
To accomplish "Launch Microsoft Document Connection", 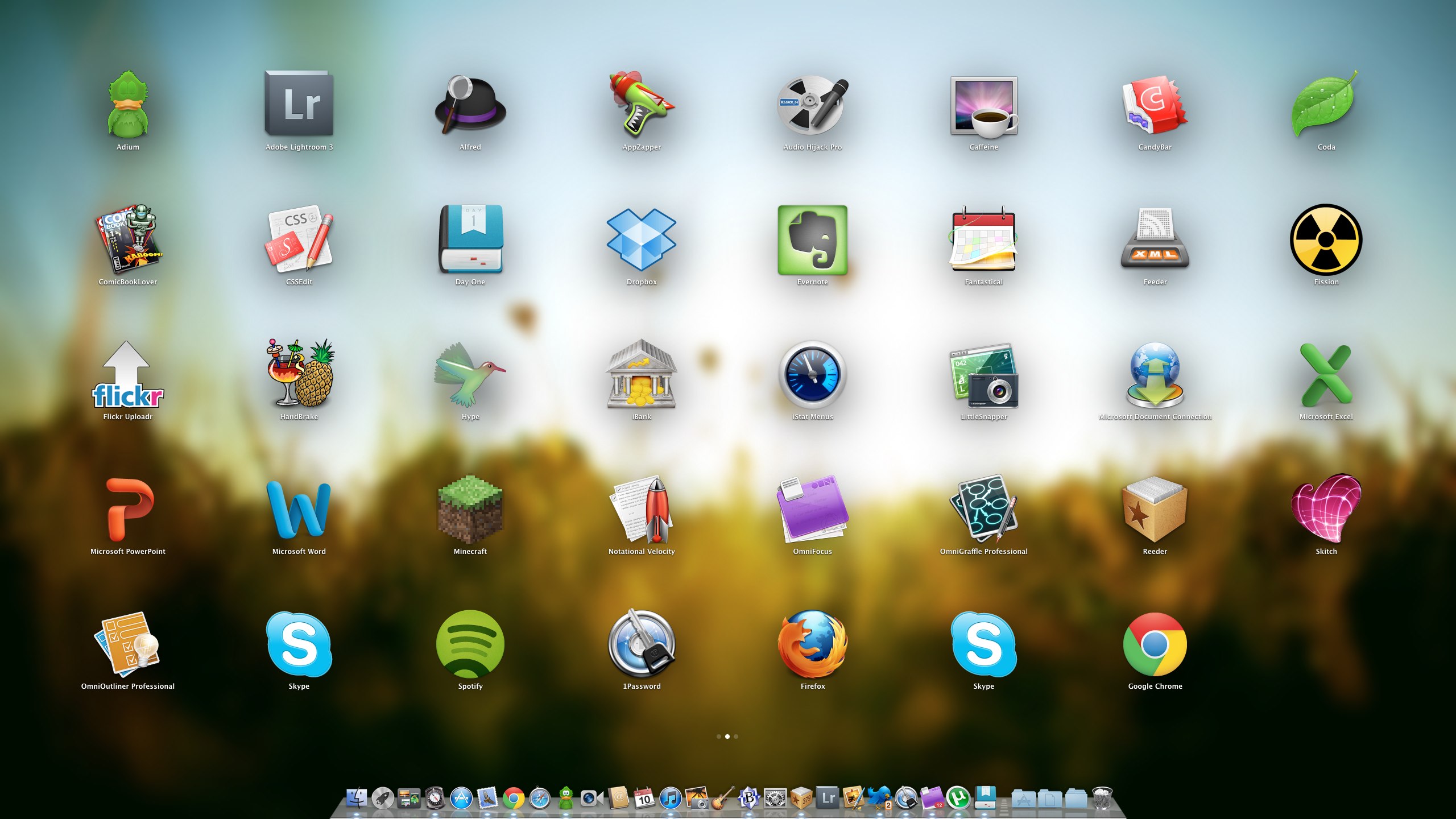I will point(1155,374).
